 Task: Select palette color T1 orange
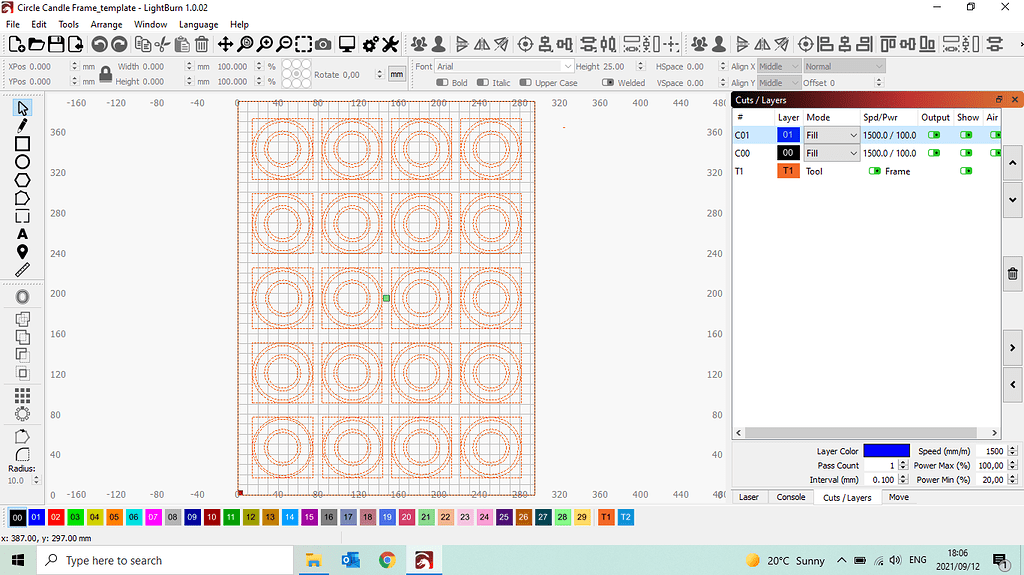pyautogui.click(x=606, y=518)
